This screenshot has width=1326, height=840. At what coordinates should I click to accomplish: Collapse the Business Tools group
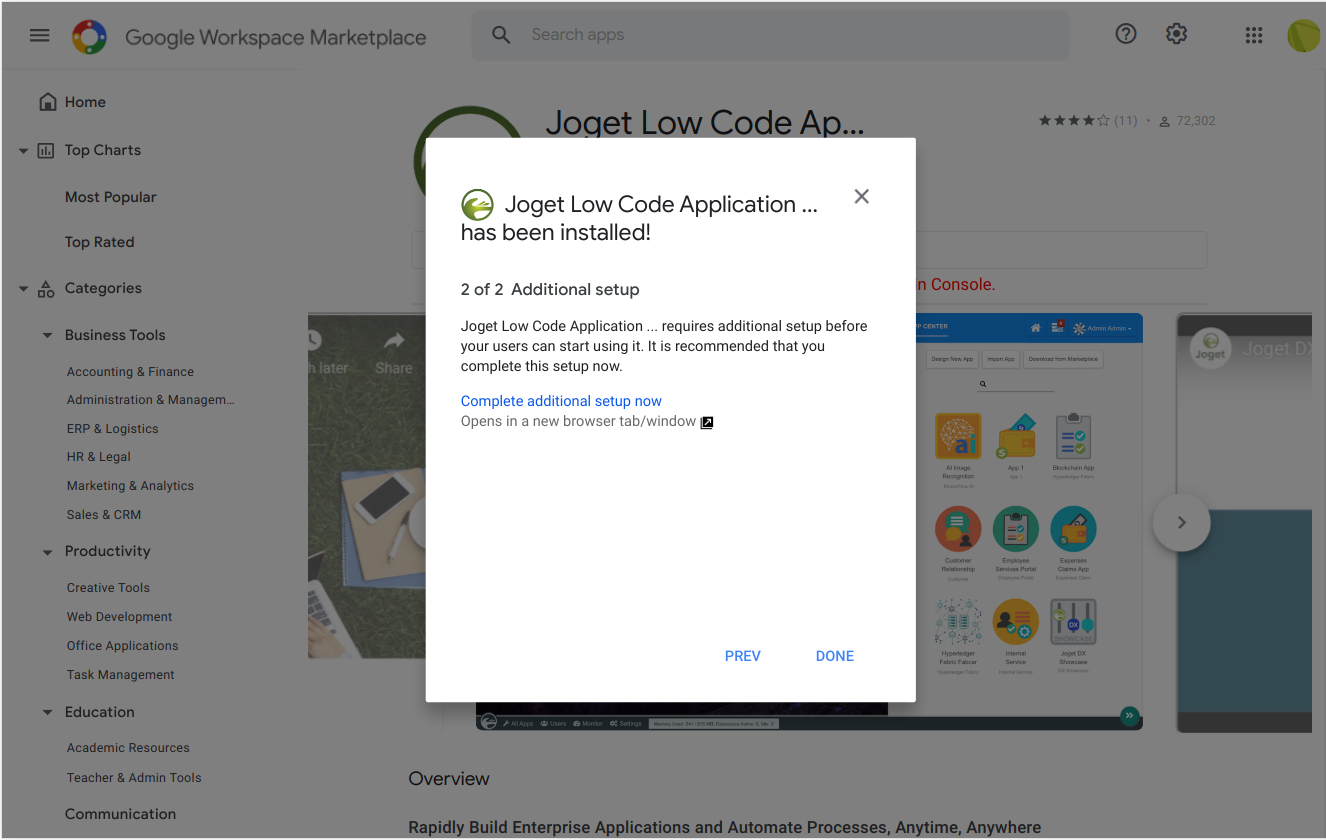pos(47,336)
